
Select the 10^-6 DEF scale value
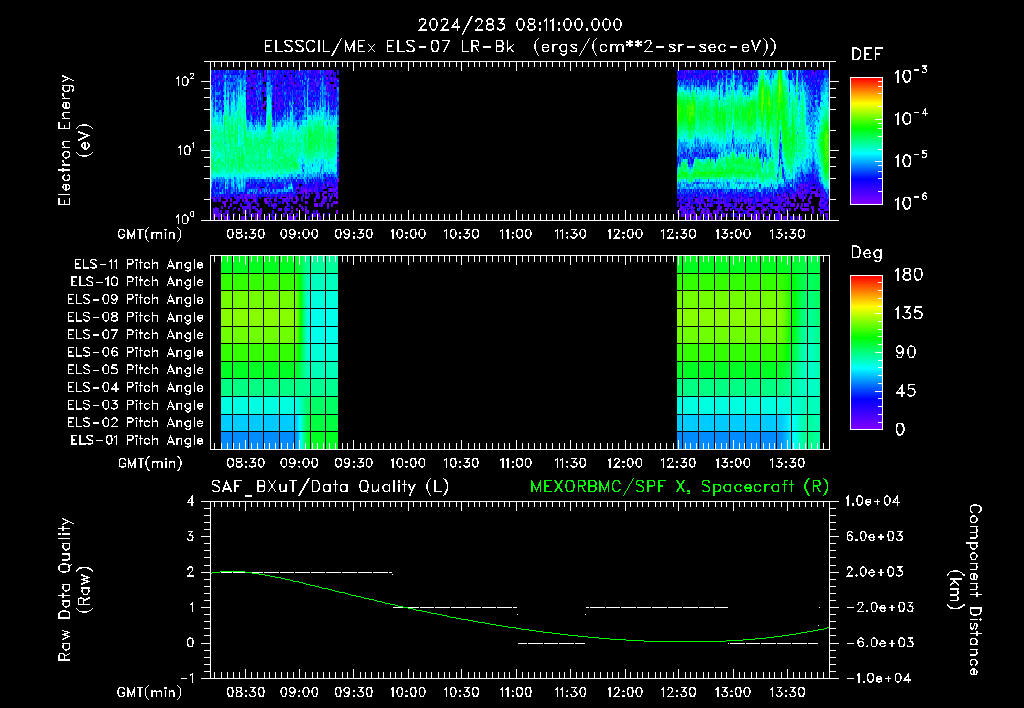(x=911, y=202)
